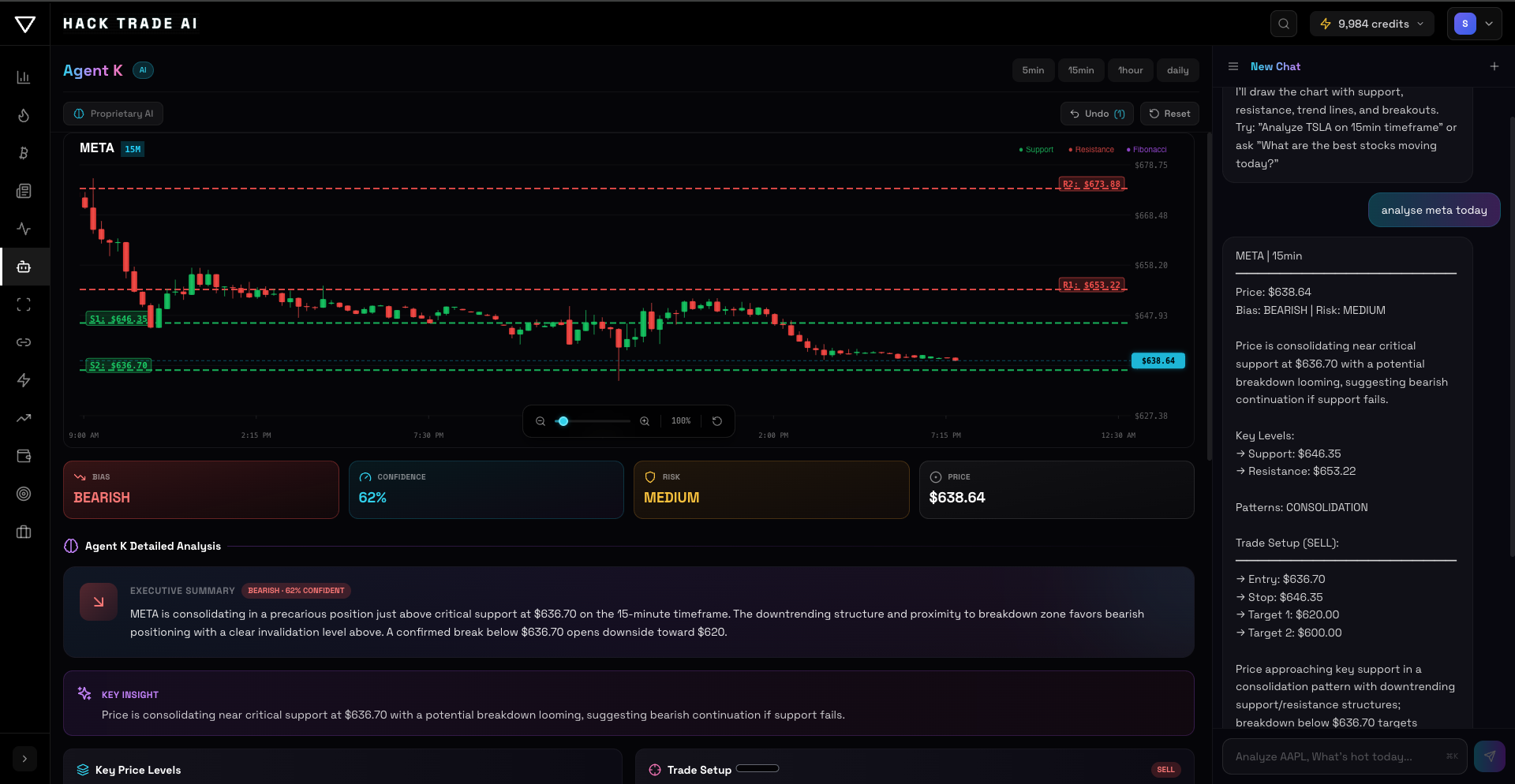Open the search icon in top bar
1515x784 pixels.
pos(1283,24)
